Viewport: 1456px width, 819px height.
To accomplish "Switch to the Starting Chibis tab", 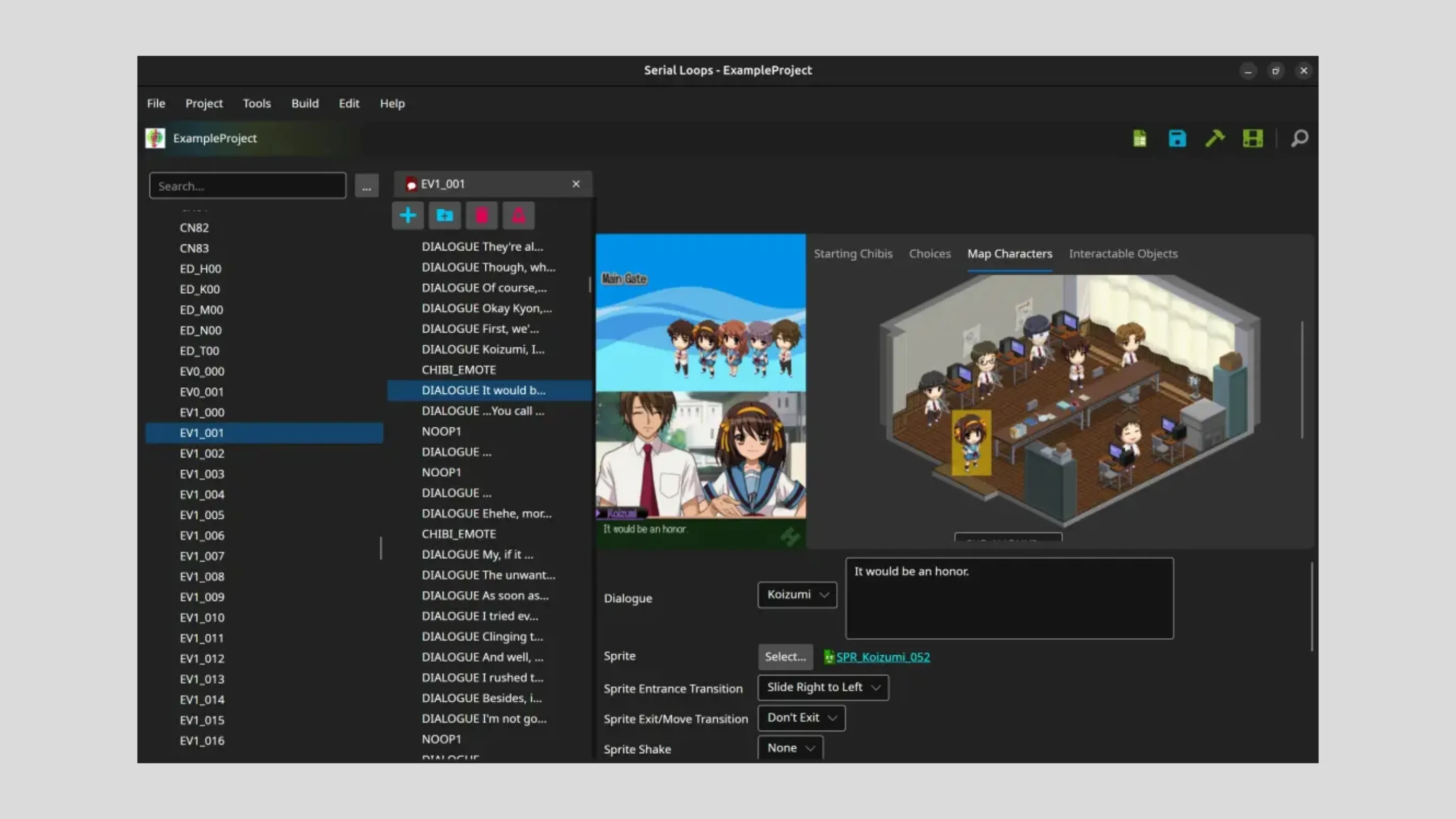I will point(853,254).
